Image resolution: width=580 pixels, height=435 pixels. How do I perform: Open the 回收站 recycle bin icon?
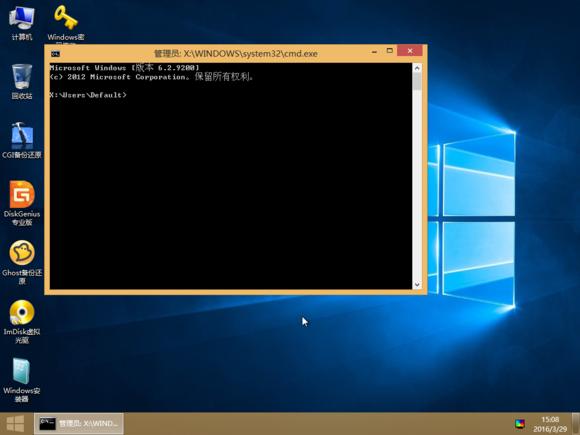[22, 81]
